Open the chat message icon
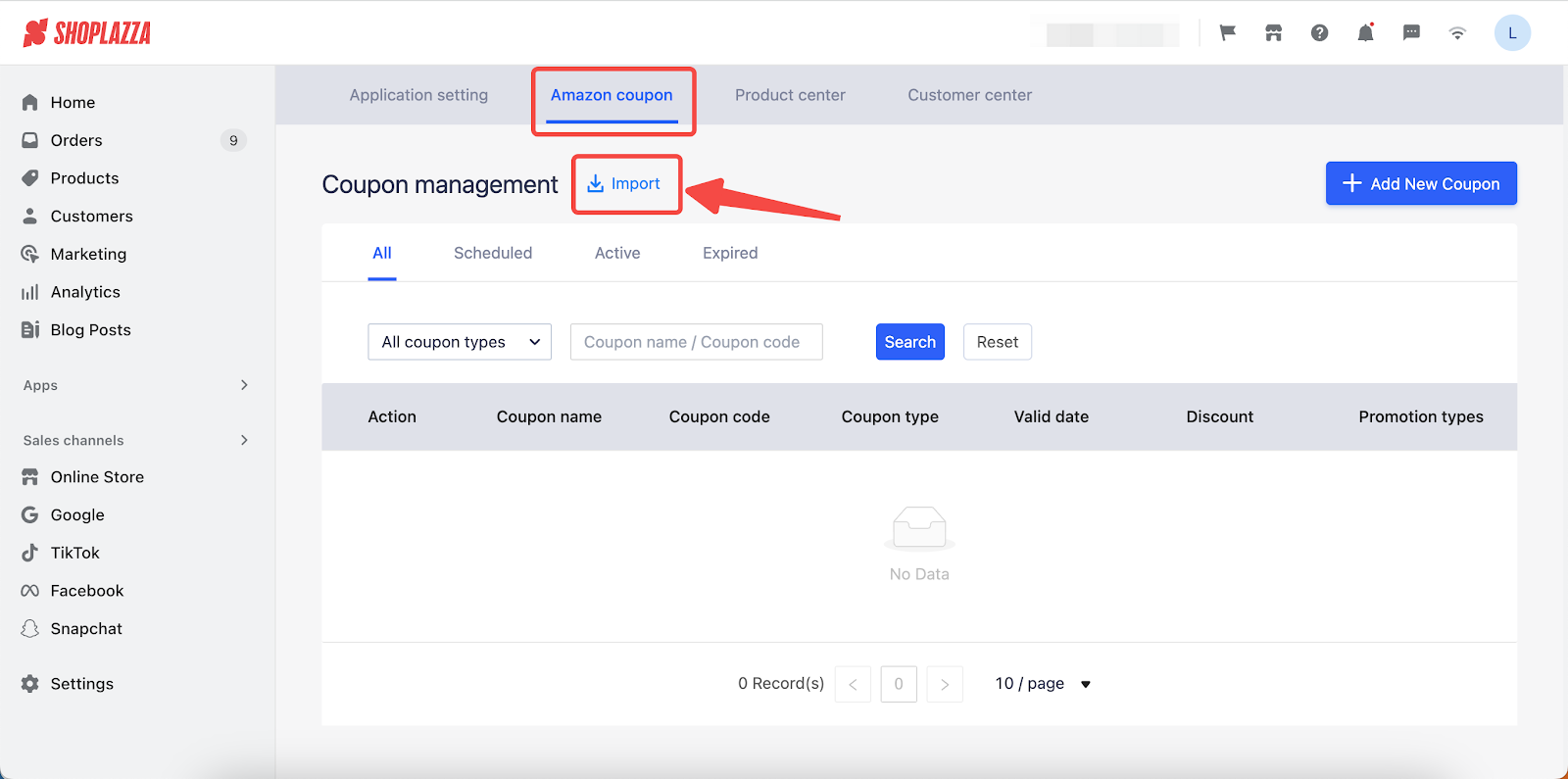This screenshot has height=779, width=1568. click(x=1411, y=33)
